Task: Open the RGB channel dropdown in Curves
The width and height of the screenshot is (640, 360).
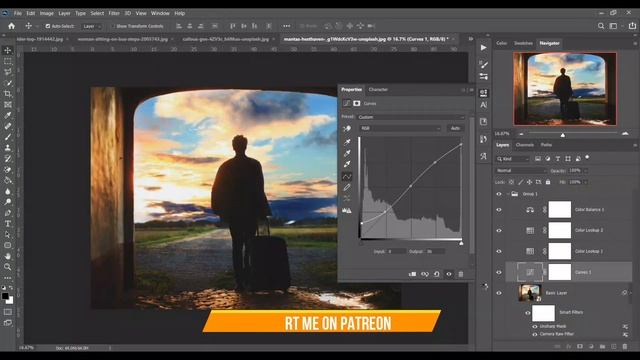Action: coord(400,128)
